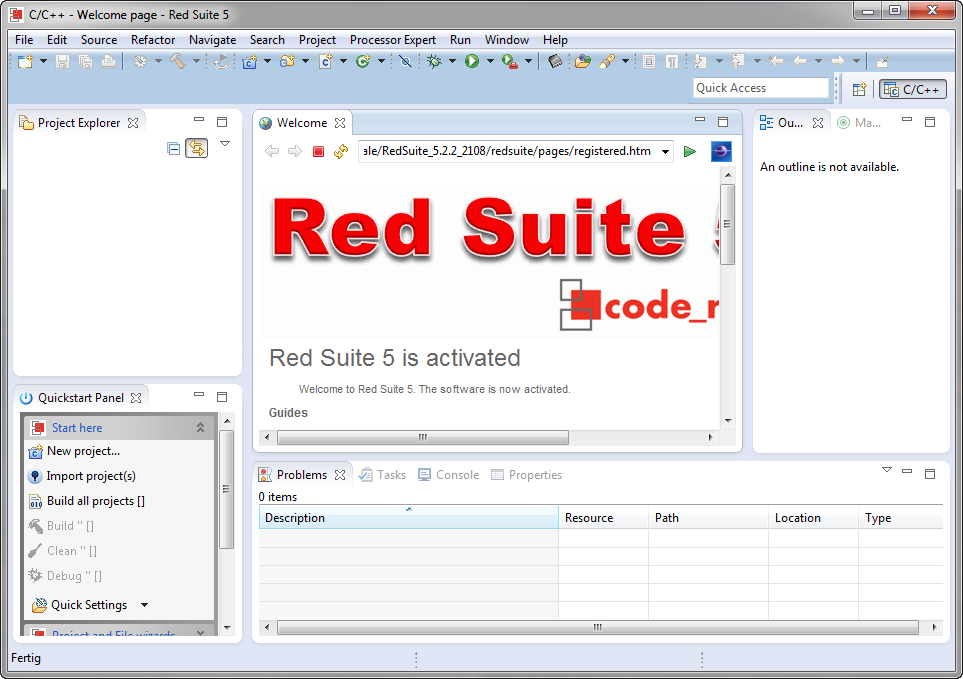Click Collapse All icon in Project Explorer
The width and height of the screenshot is (963, 679).
[174, 148]
